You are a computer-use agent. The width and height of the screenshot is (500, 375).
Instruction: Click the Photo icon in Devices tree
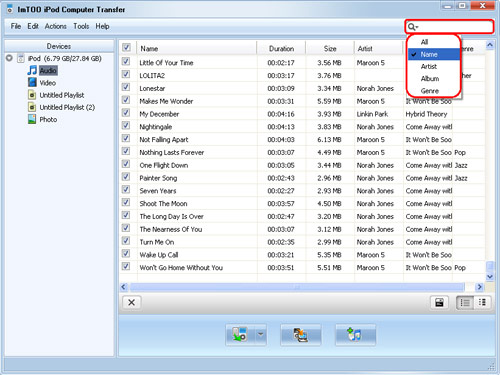(32, 119)
